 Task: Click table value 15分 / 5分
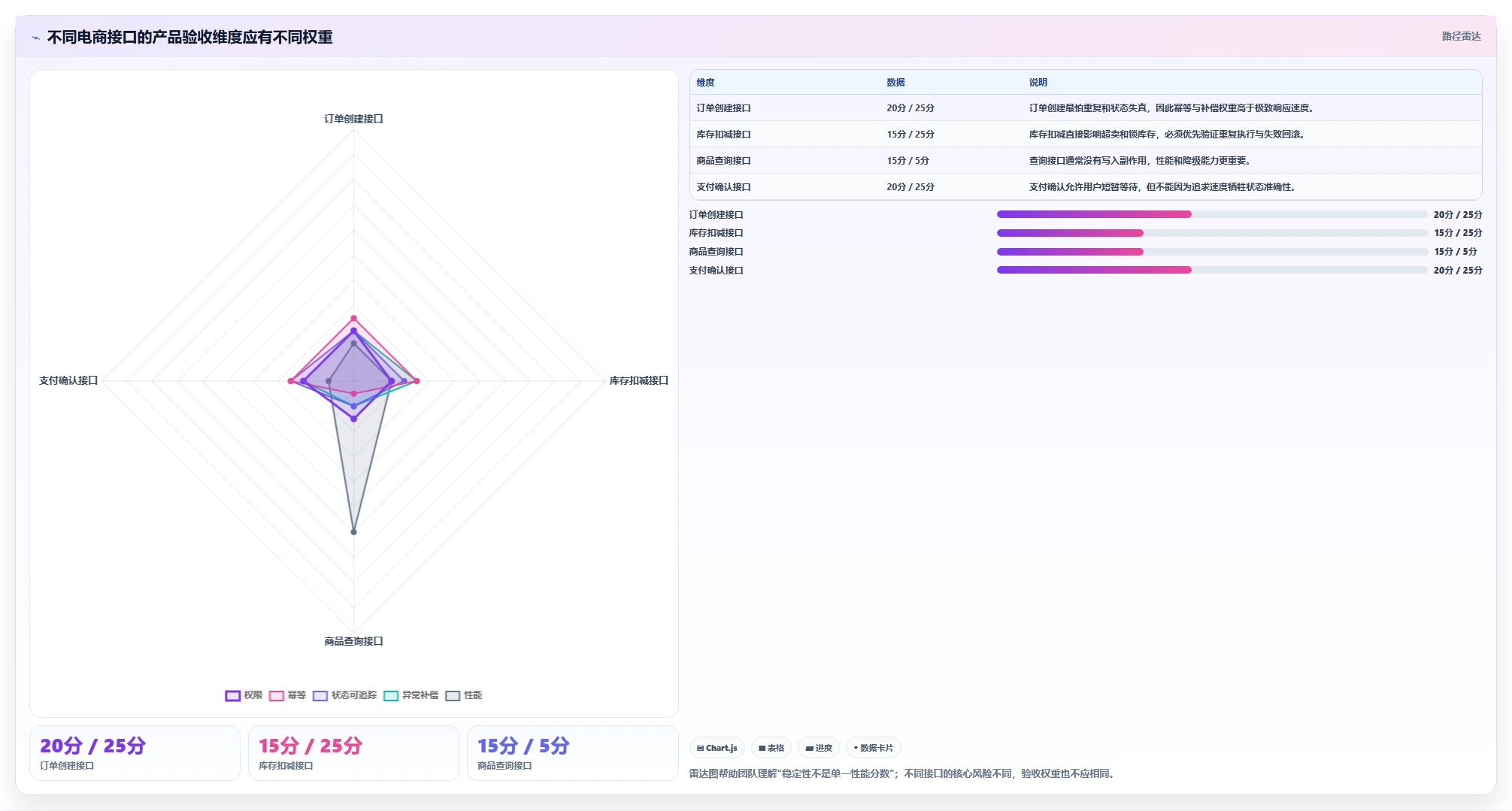(908, 161)
